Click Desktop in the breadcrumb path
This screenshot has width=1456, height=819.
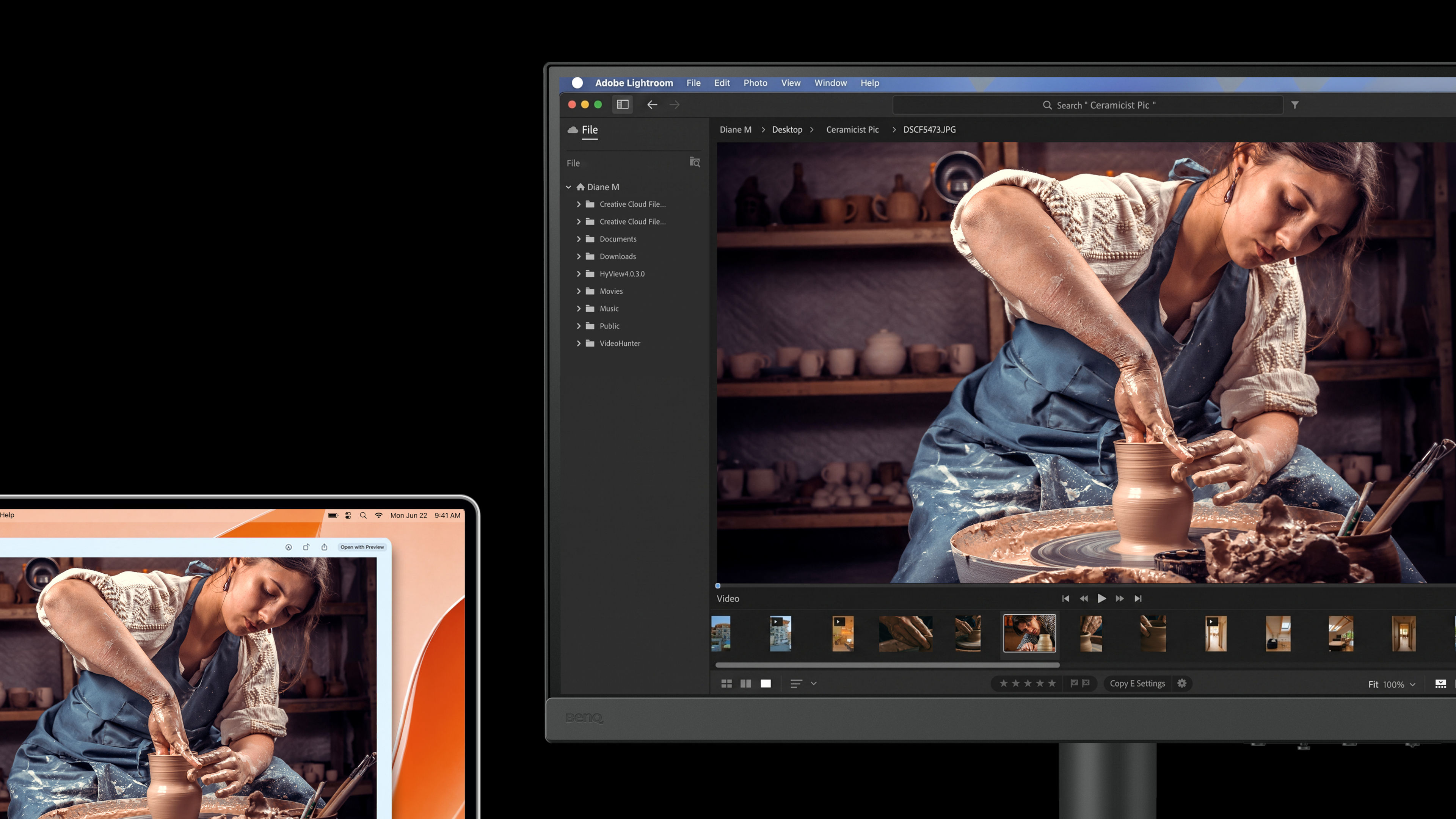coord(787,130)
